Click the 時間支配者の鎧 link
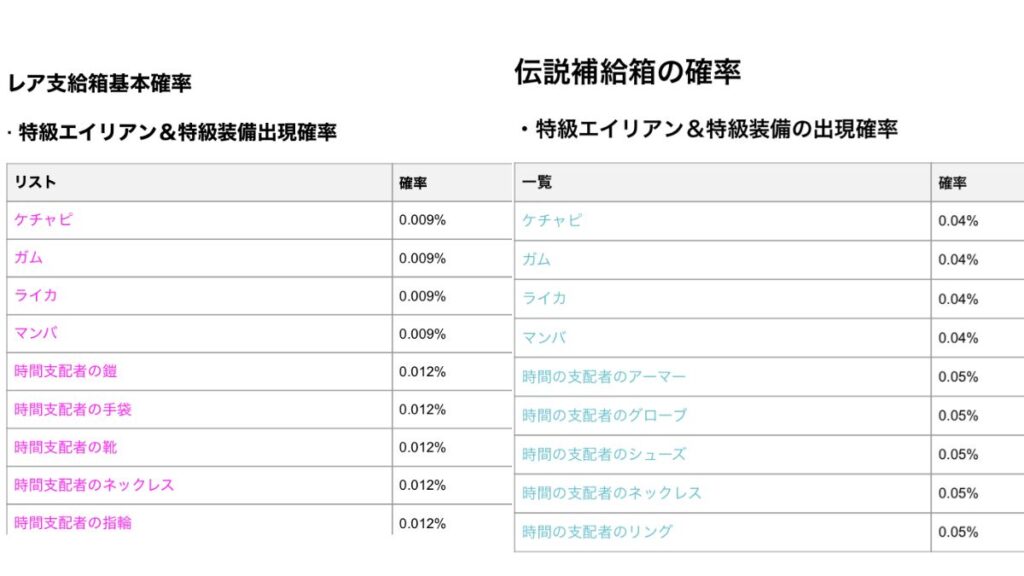 coord(65,371)
